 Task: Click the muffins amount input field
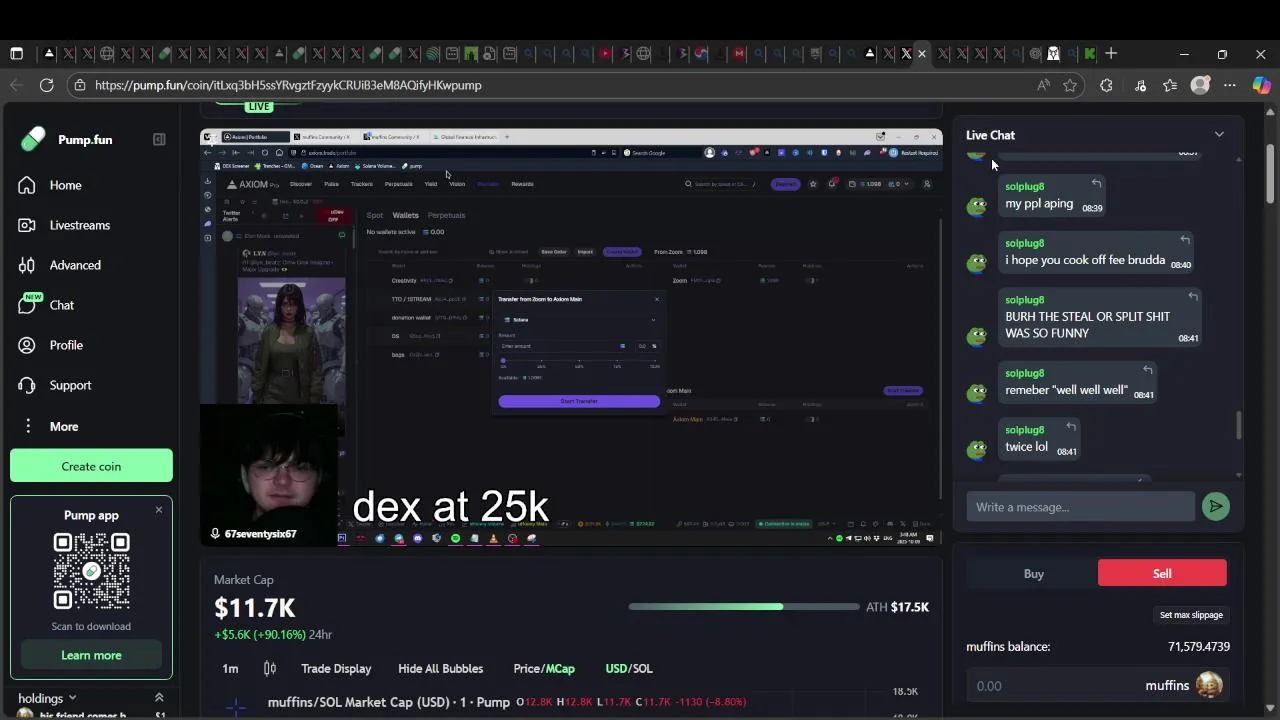[x=1050, y=686]
